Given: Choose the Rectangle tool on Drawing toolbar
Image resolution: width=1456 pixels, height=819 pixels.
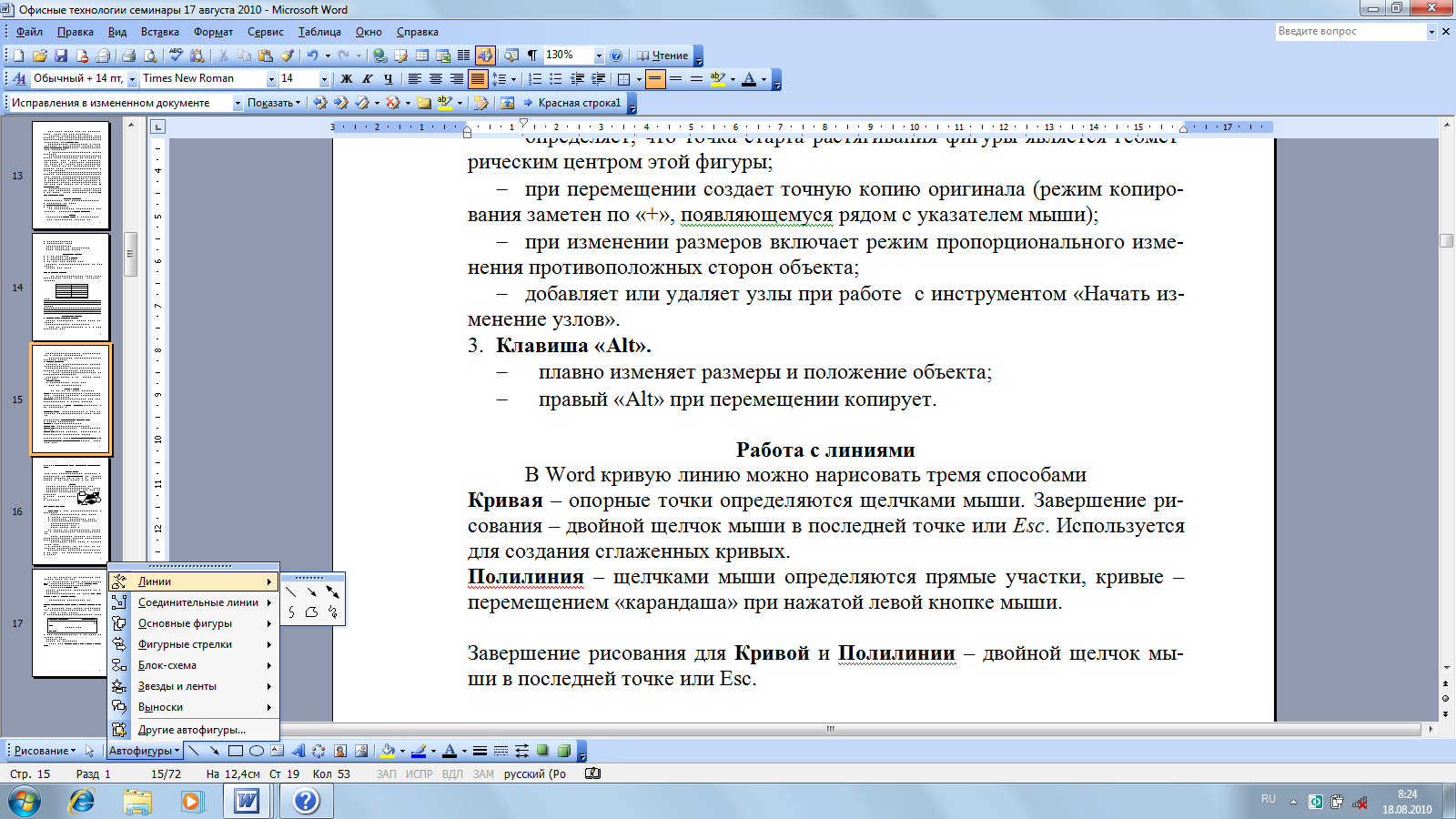Looking at the screenshot, I should (x=235, y=751).
